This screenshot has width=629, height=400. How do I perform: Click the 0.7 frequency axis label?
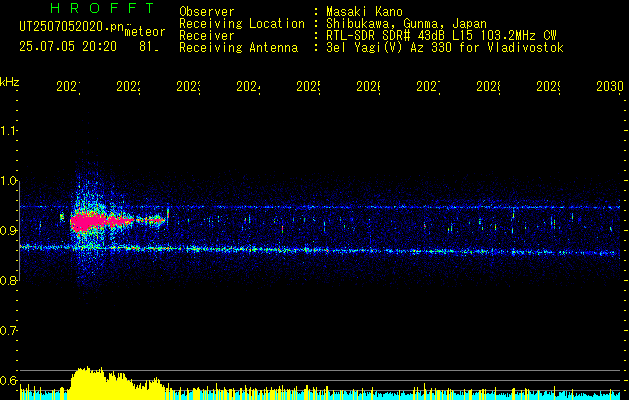pyautogui.click(x=8, y=331)
